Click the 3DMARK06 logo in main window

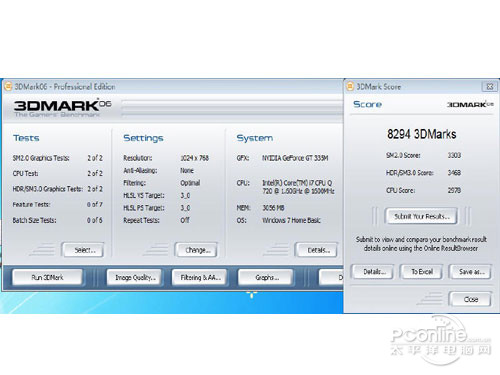[x=62, y=107]
